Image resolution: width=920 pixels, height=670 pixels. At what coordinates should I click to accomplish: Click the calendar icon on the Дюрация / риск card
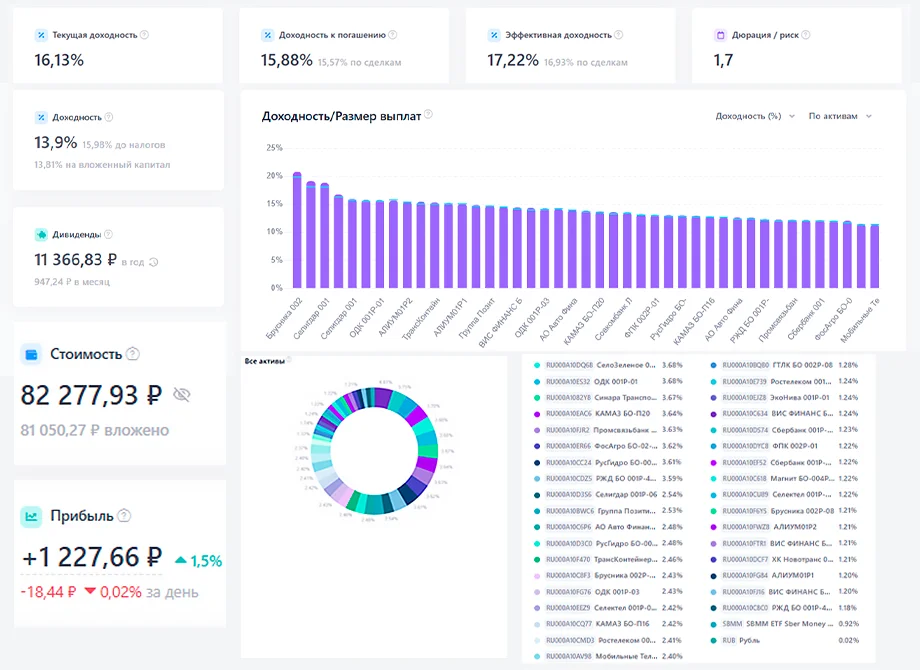point(721,35)
